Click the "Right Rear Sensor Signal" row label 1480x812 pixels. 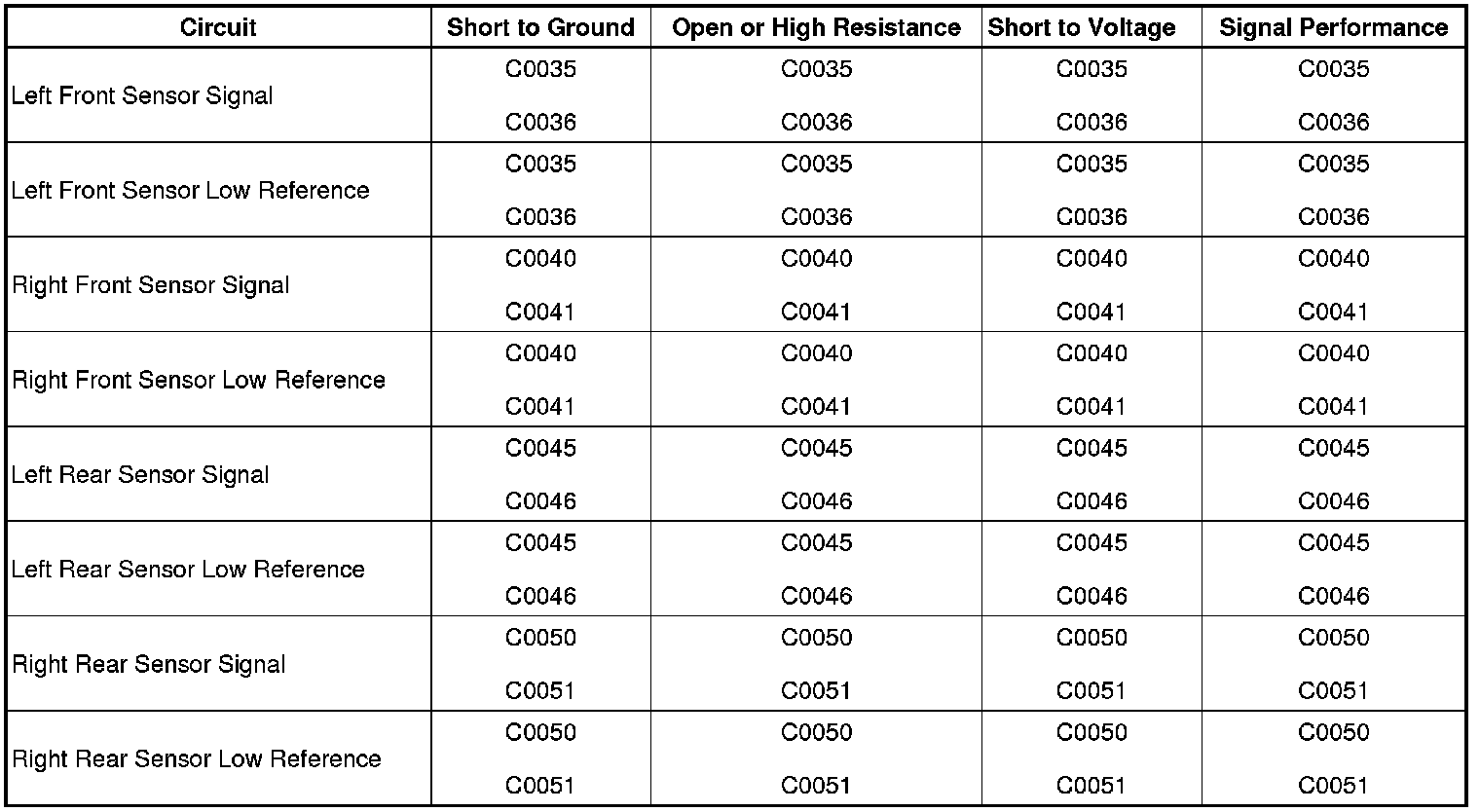(149, 665)
